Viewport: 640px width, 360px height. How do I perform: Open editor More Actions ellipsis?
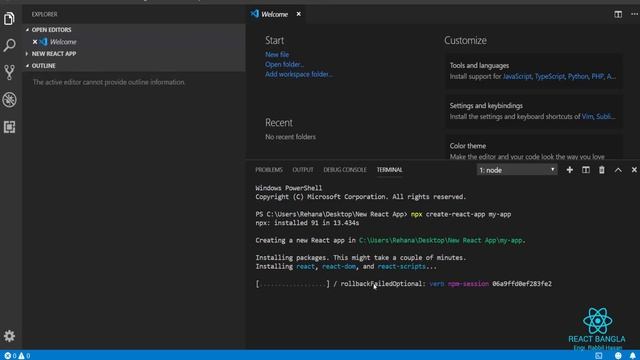(x=634, y=14)
